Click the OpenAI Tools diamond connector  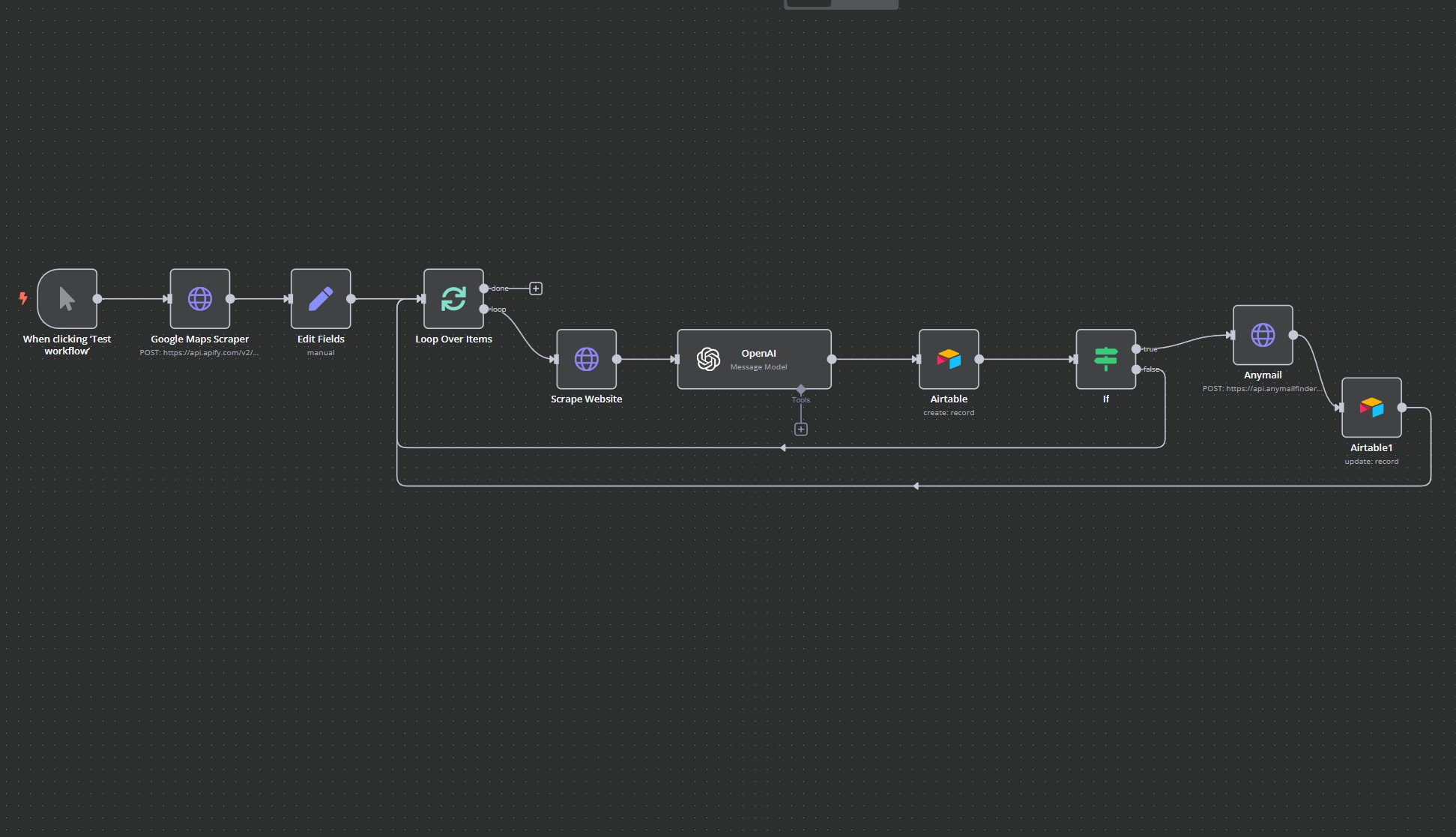(801, 390)
